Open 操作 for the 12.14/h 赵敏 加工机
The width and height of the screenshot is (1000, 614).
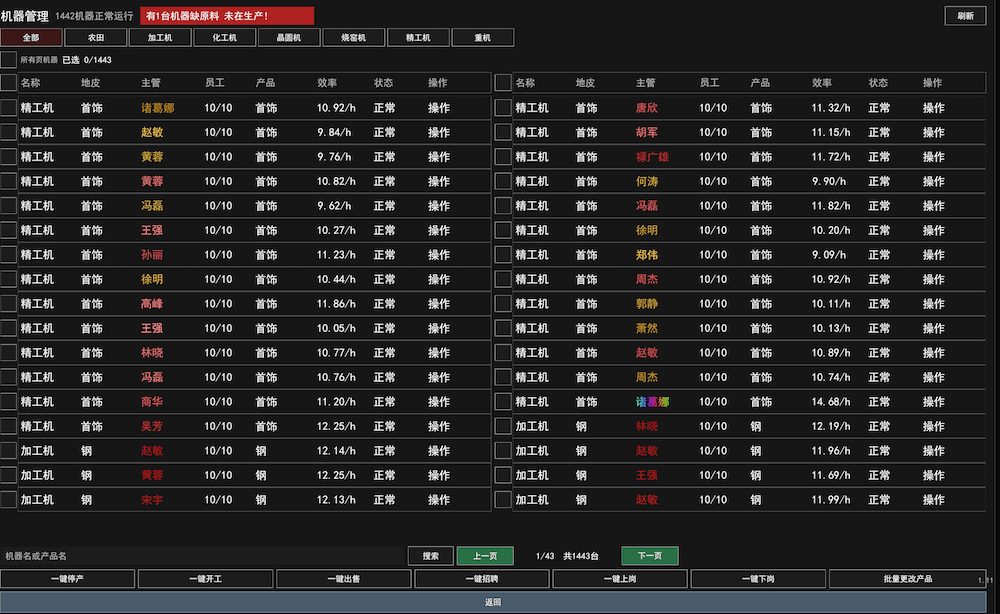pyautogui.click(x=439, y=451)
